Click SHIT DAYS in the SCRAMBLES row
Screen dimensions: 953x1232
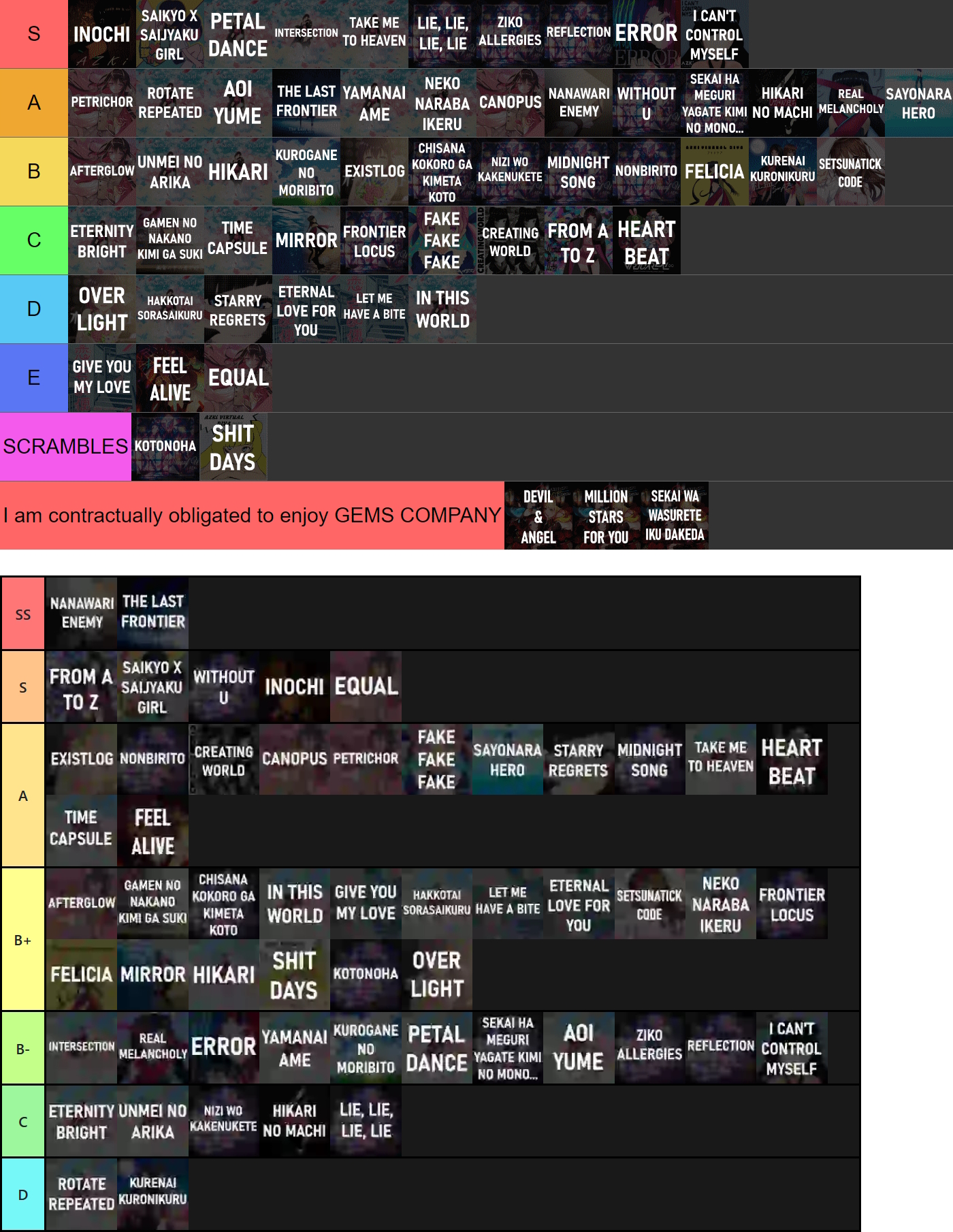tap(233, 447)
